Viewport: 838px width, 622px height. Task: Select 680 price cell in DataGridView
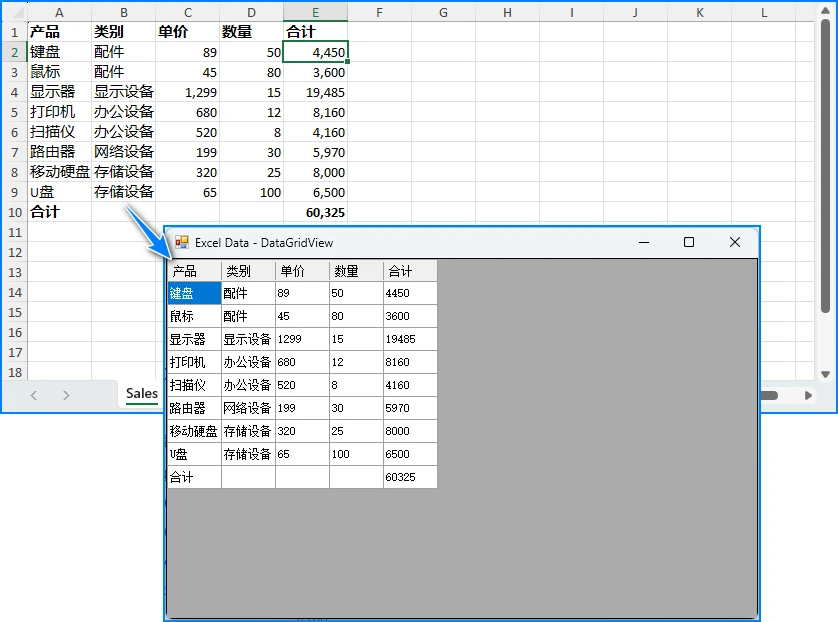(x=302, y=362)
